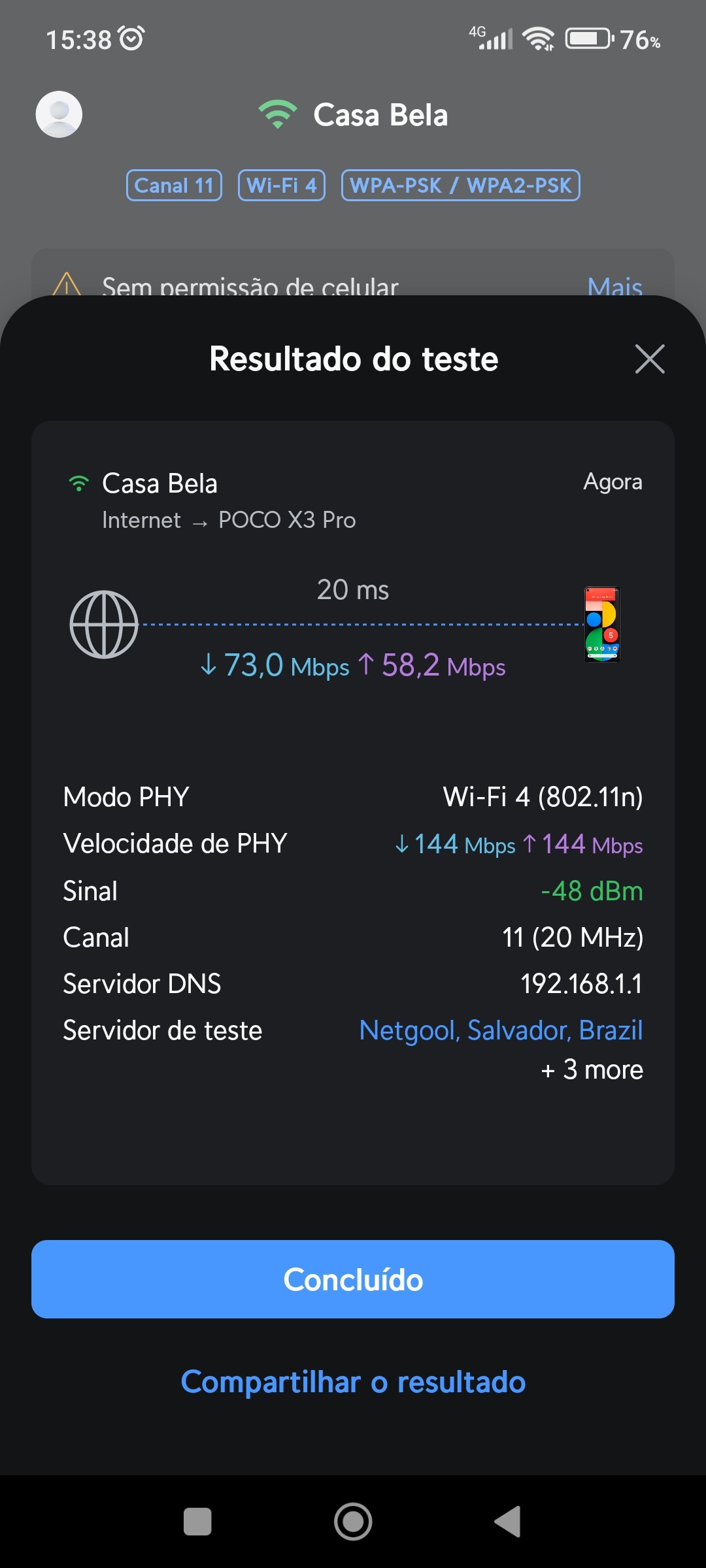Image resolution: width=706 pixels, height=1568 pixels.
Task: Tap the -48 dBm signal value
Action: [x=592, y=891]
